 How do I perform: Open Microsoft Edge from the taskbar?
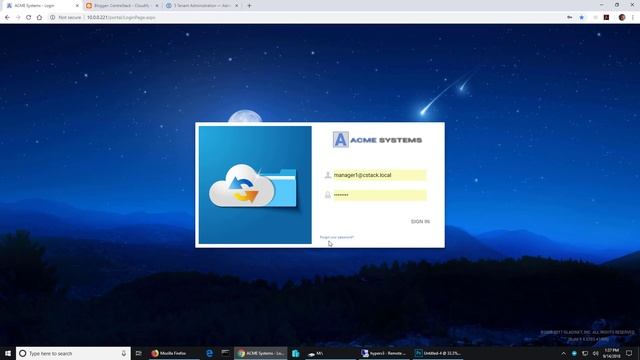[x=209, y=353]
